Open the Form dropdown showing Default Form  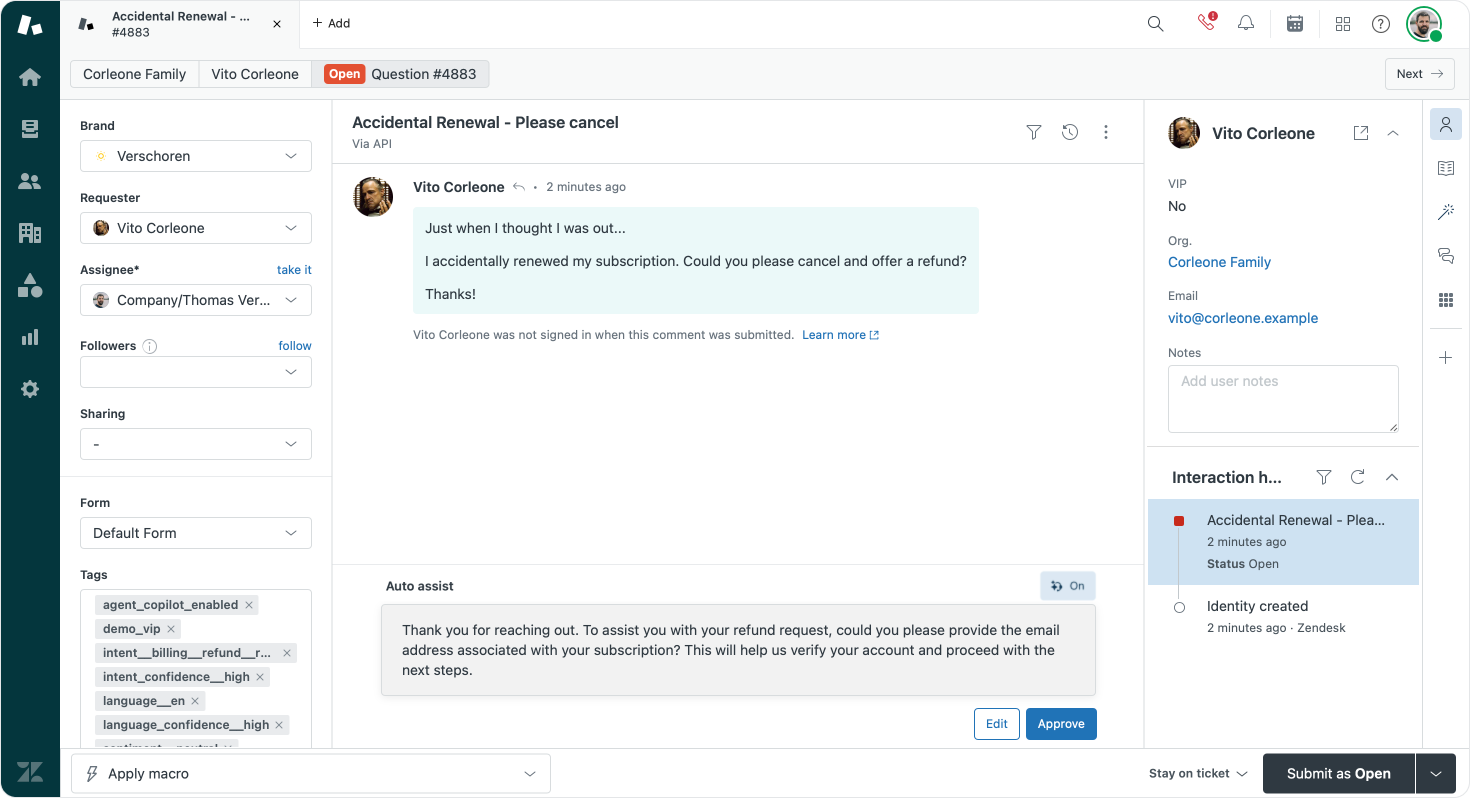196,533
